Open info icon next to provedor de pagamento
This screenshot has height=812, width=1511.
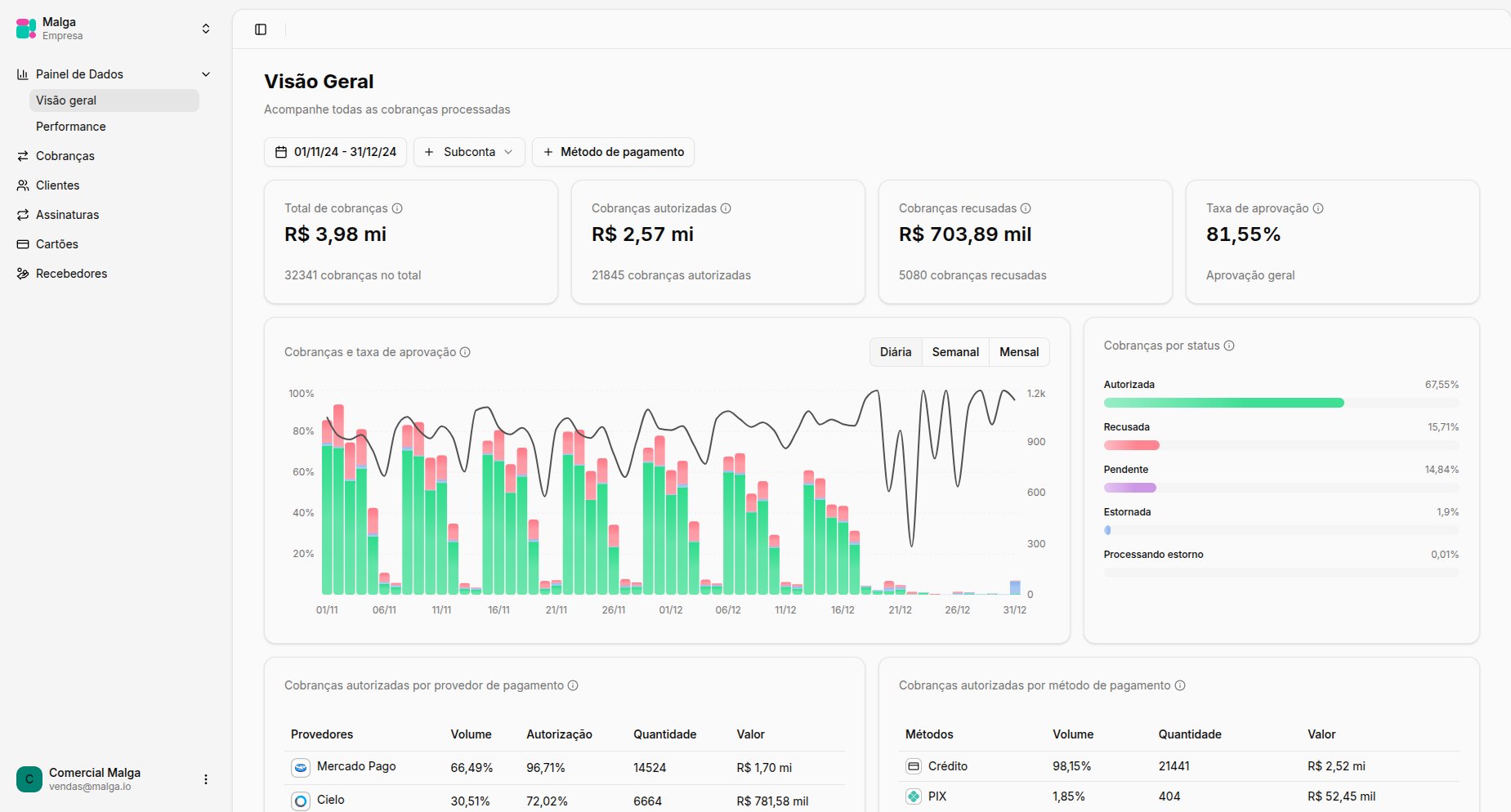[573, 685]
